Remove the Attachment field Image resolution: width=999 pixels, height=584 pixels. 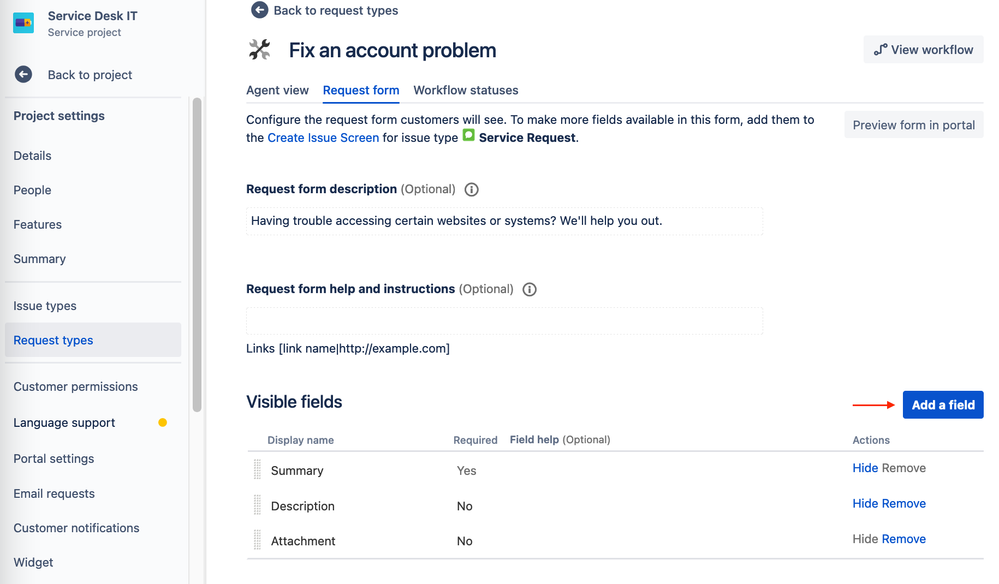(x=903, y=539)
